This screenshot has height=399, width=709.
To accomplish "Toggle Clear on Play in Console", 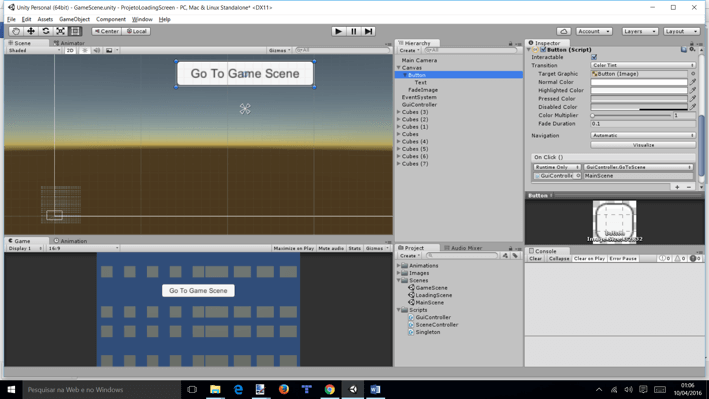I will (x=589, y=259).
